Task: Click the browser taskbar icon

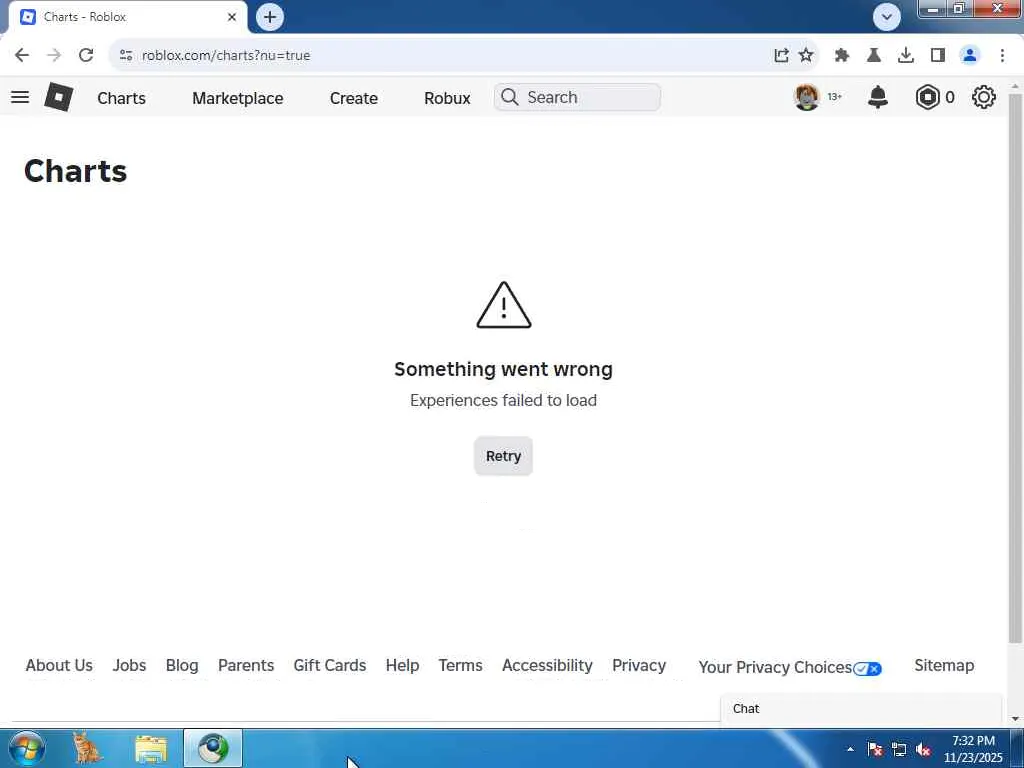Action: pyautogui.click(x=213, y=748)
